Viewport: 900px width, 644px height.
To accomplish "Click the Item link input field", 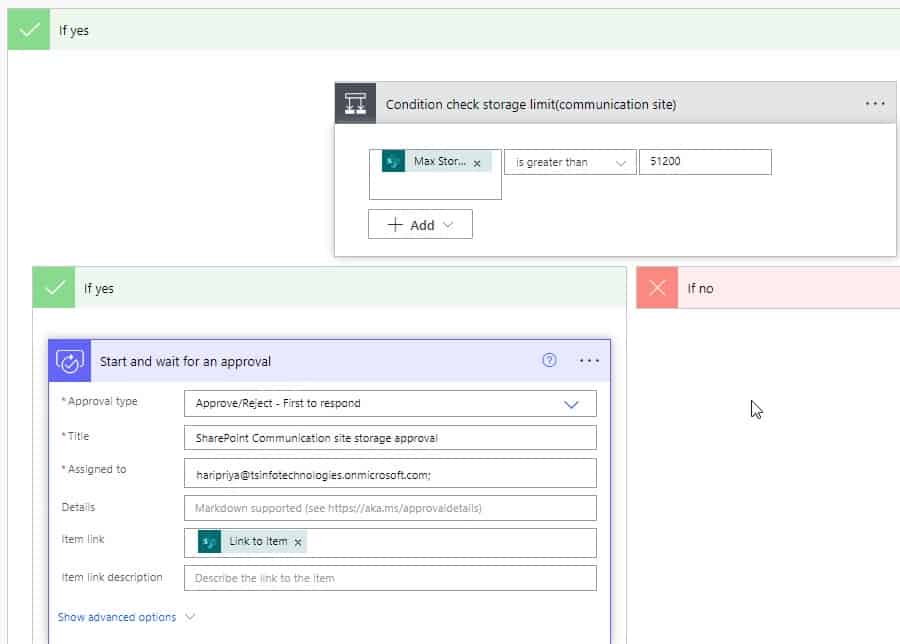I will (x=390, y=543).
